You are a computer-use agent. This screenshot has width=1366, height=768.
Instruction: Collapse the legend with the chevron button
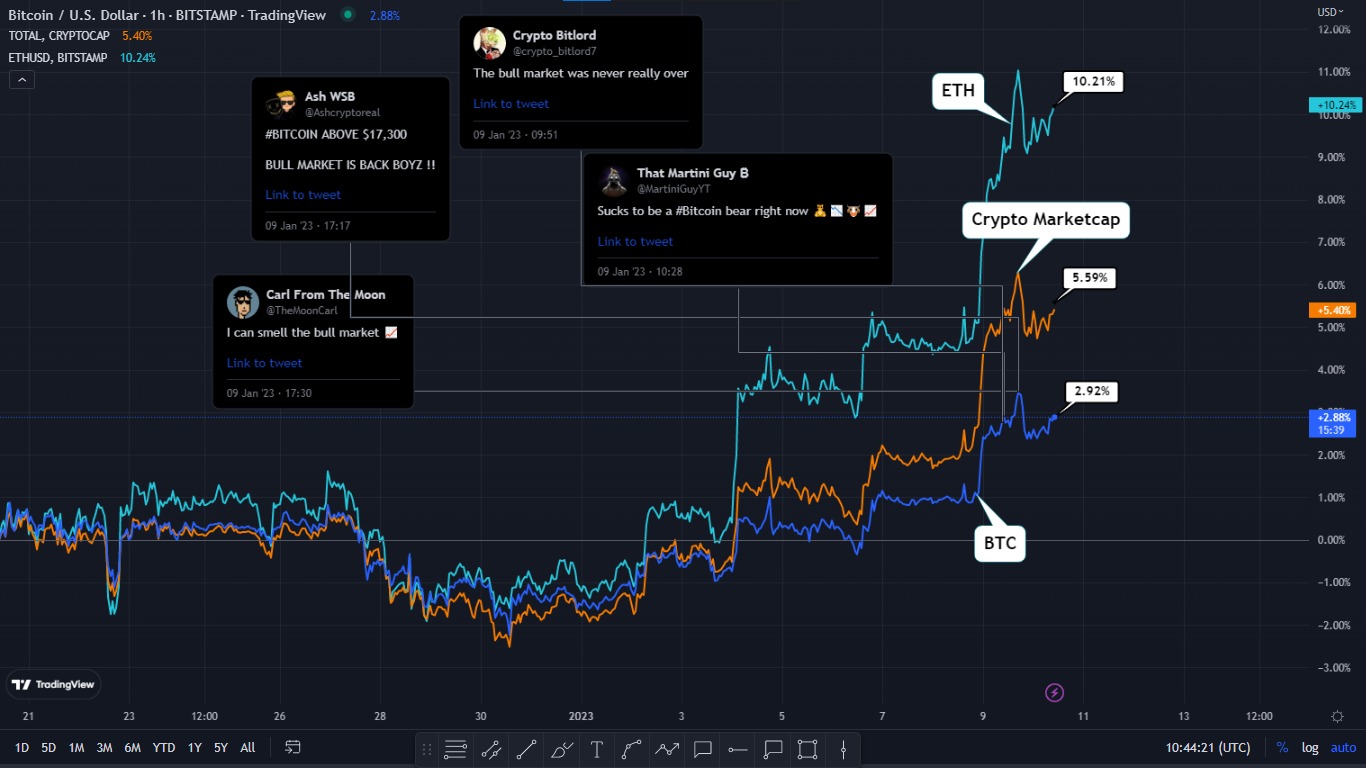coord(22,80)
